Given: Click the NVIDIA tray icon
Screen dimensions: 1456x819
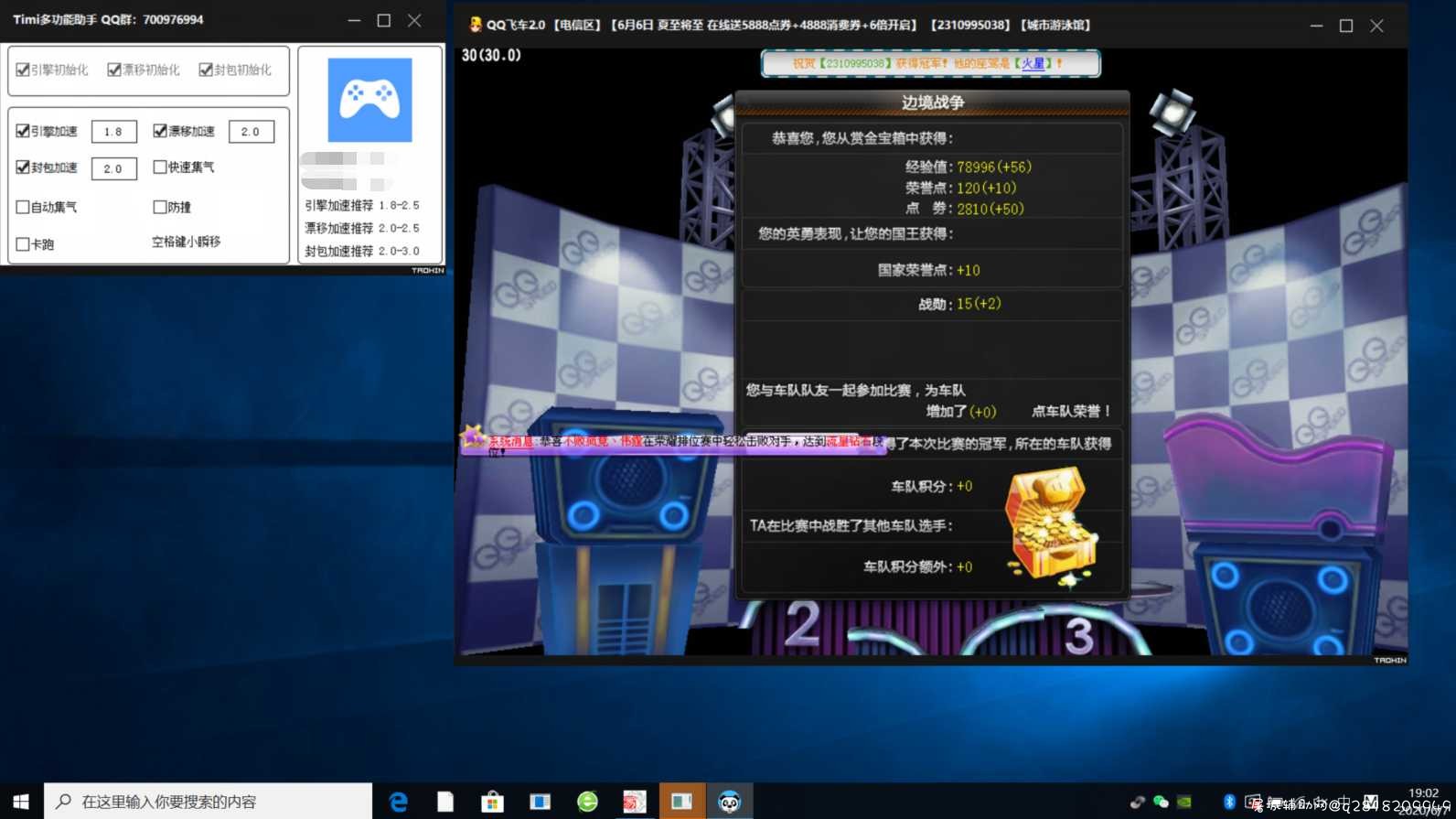Looking at the screenshot, I should tap(1184, 802).
